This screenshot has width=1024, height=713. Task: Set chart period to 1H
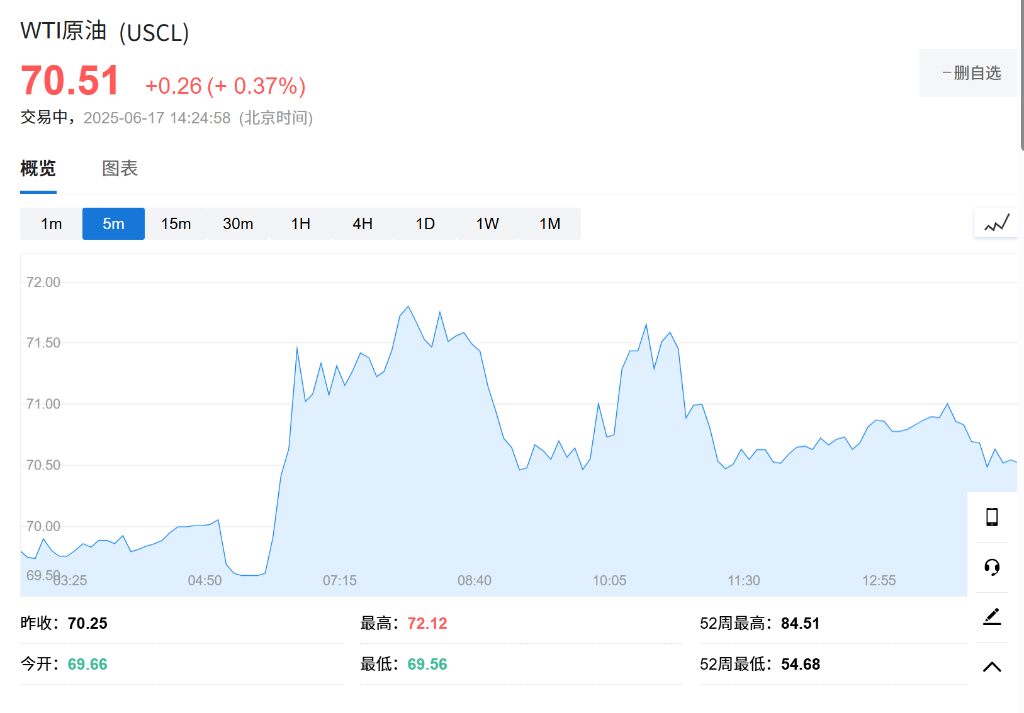pos(300,224)
